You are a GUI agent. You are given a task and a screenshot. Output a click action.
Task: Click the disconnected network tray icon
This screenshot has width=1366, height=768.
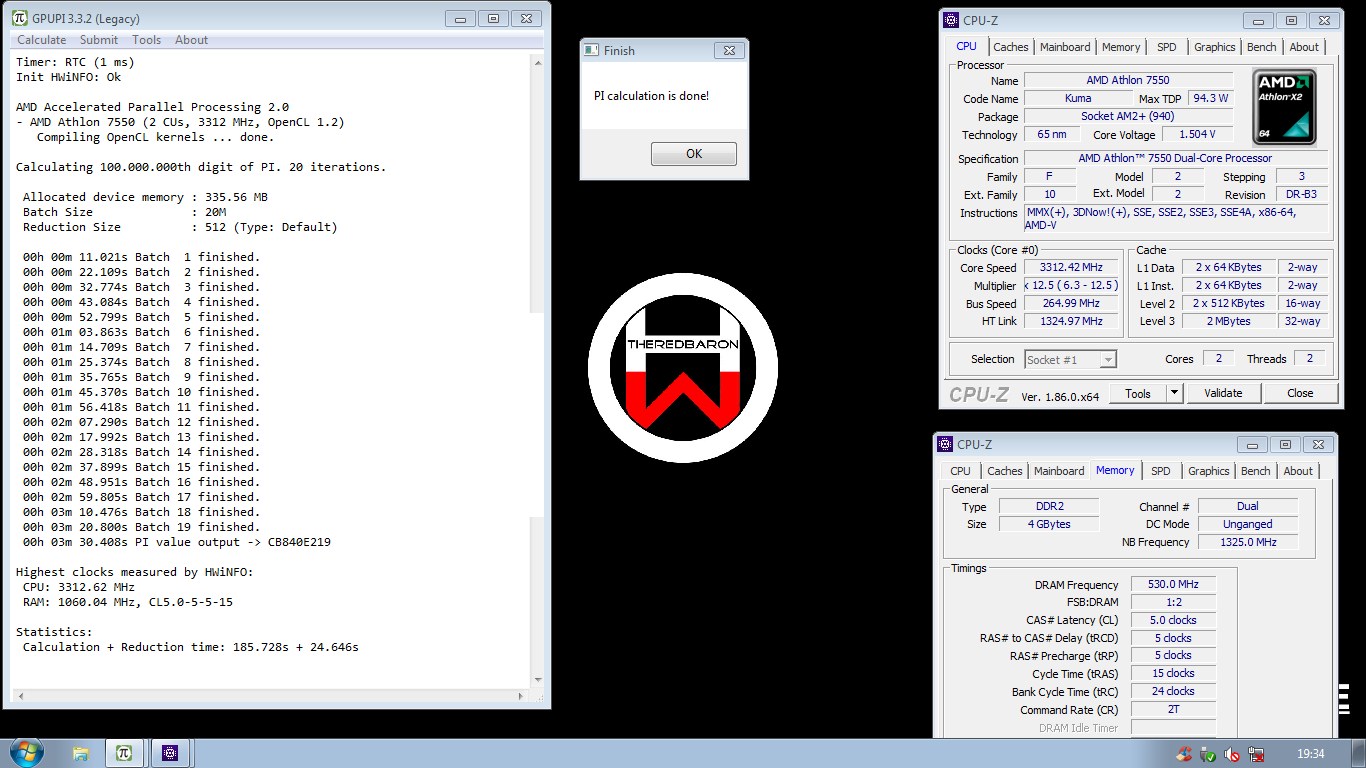(1256, 754)
